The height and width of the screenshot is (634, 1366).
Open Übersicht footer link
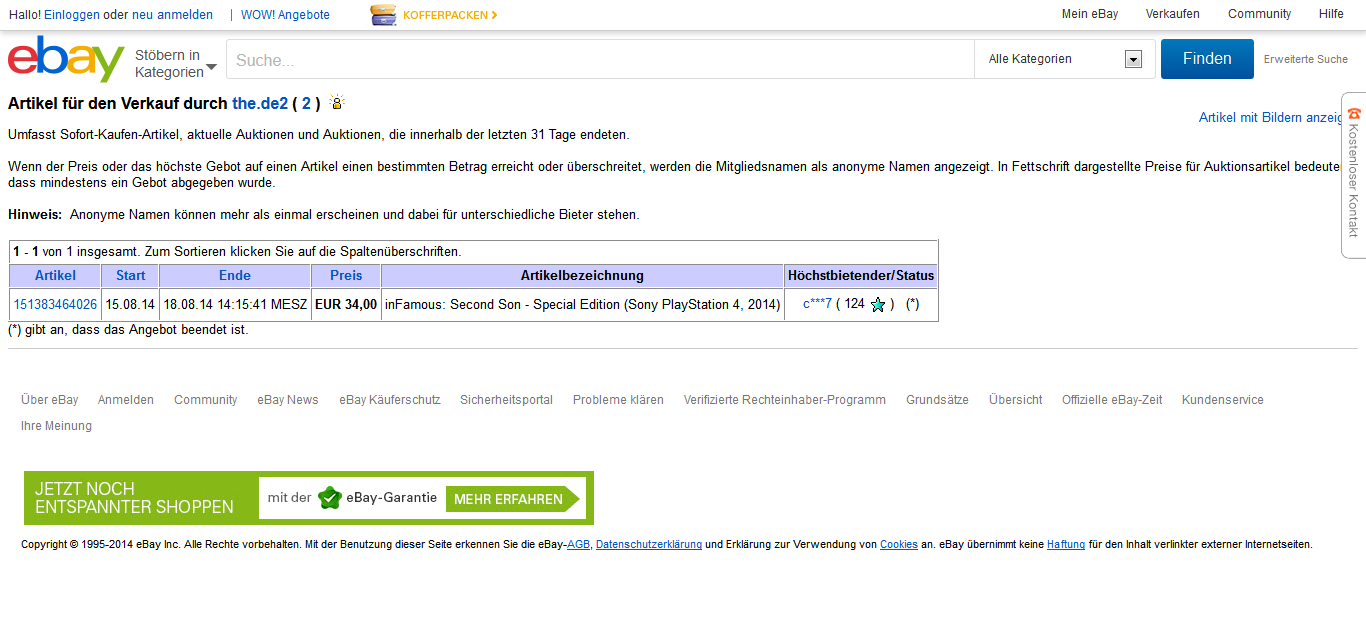click(1016, 400)
